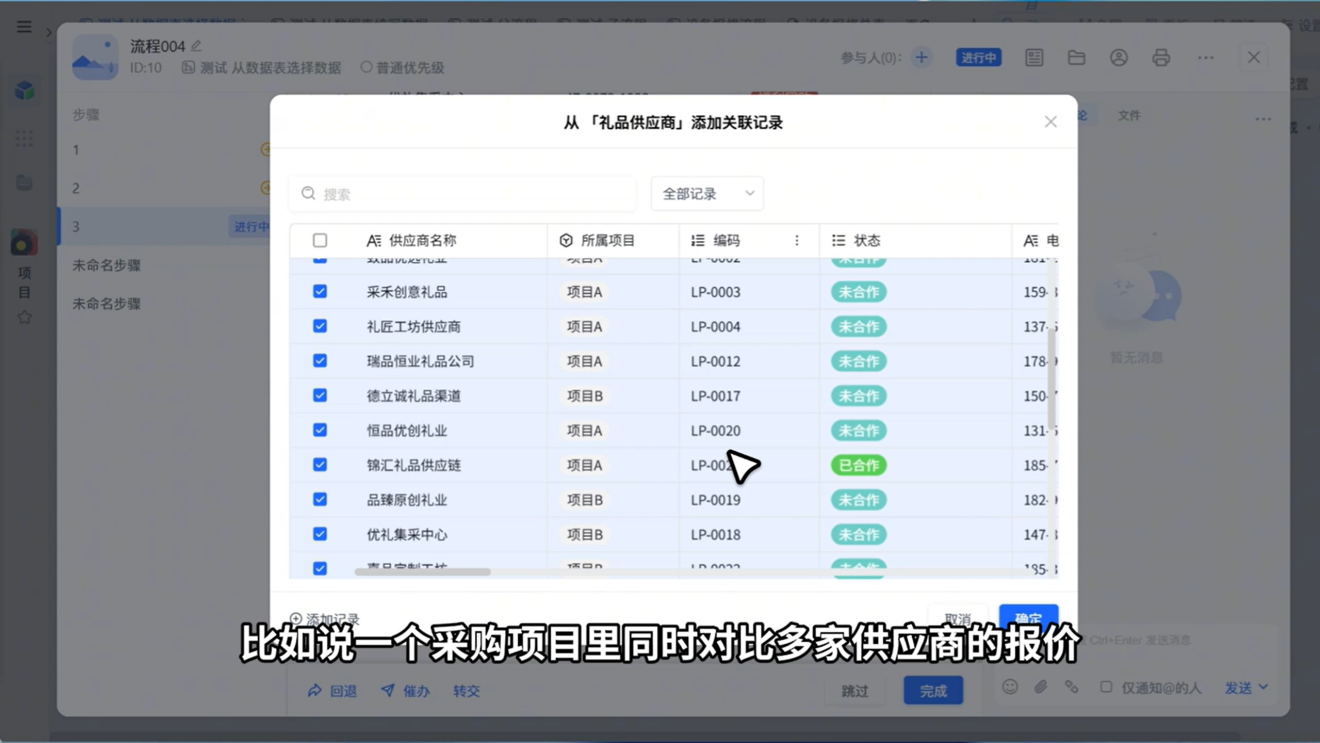Close the add linked records dialog
The image size is (1320, 743).
tap(1050, 122)
